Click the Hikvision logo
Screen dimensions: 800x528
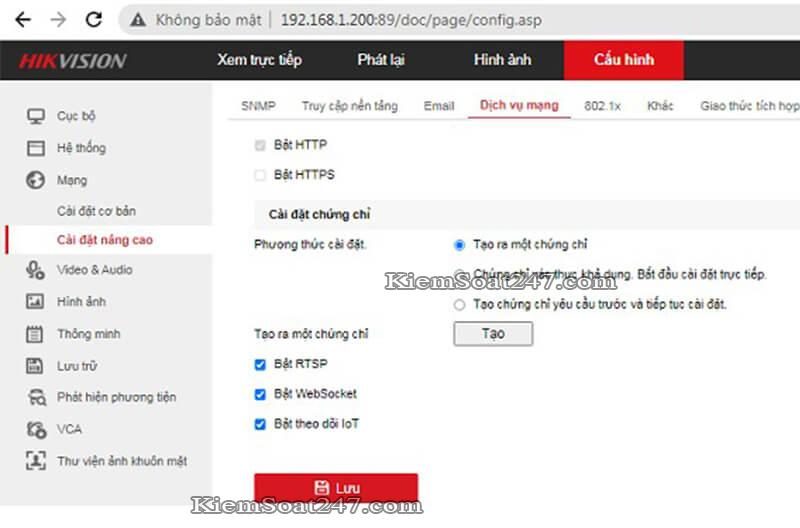click(72, 61)
